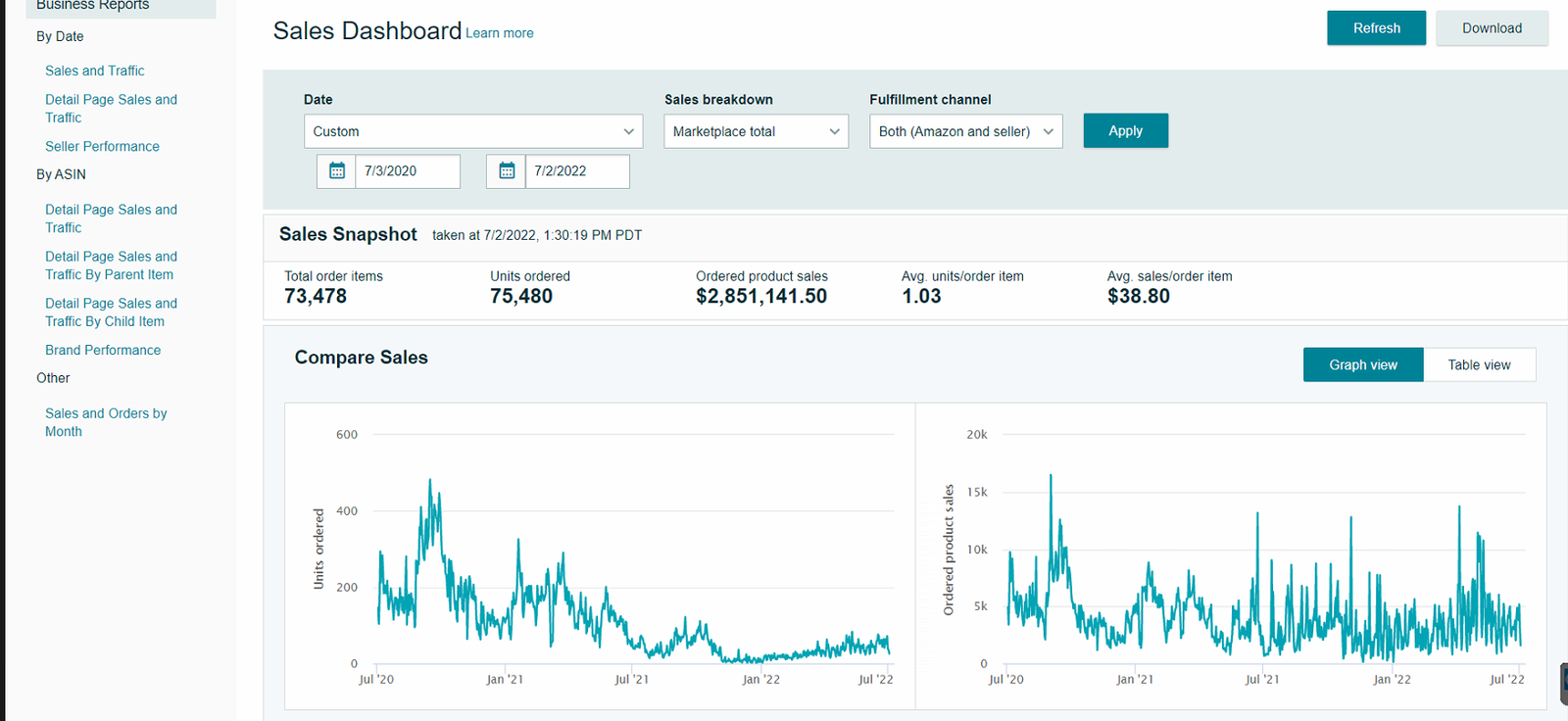Screen dimensions: 1568x721
Task: Click the Apply button
Action: coord(1125,131)
